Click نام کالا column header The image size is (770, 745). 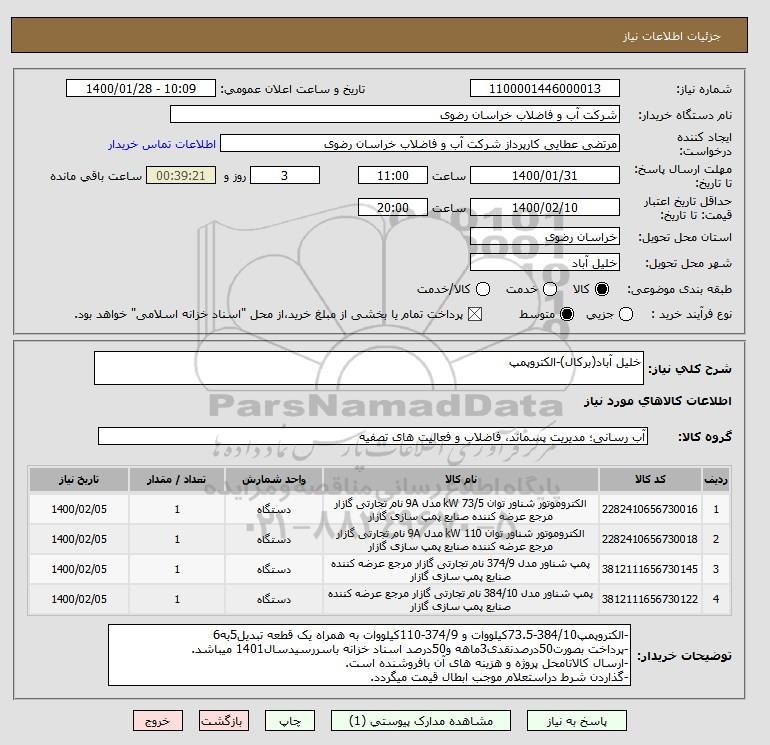[461, 479]
